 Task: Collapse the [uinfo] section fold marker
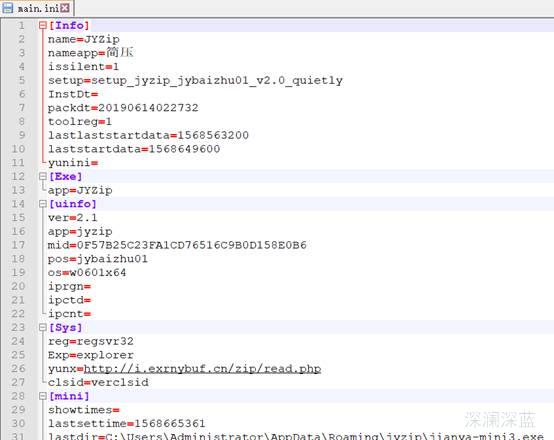pos(43,204)
